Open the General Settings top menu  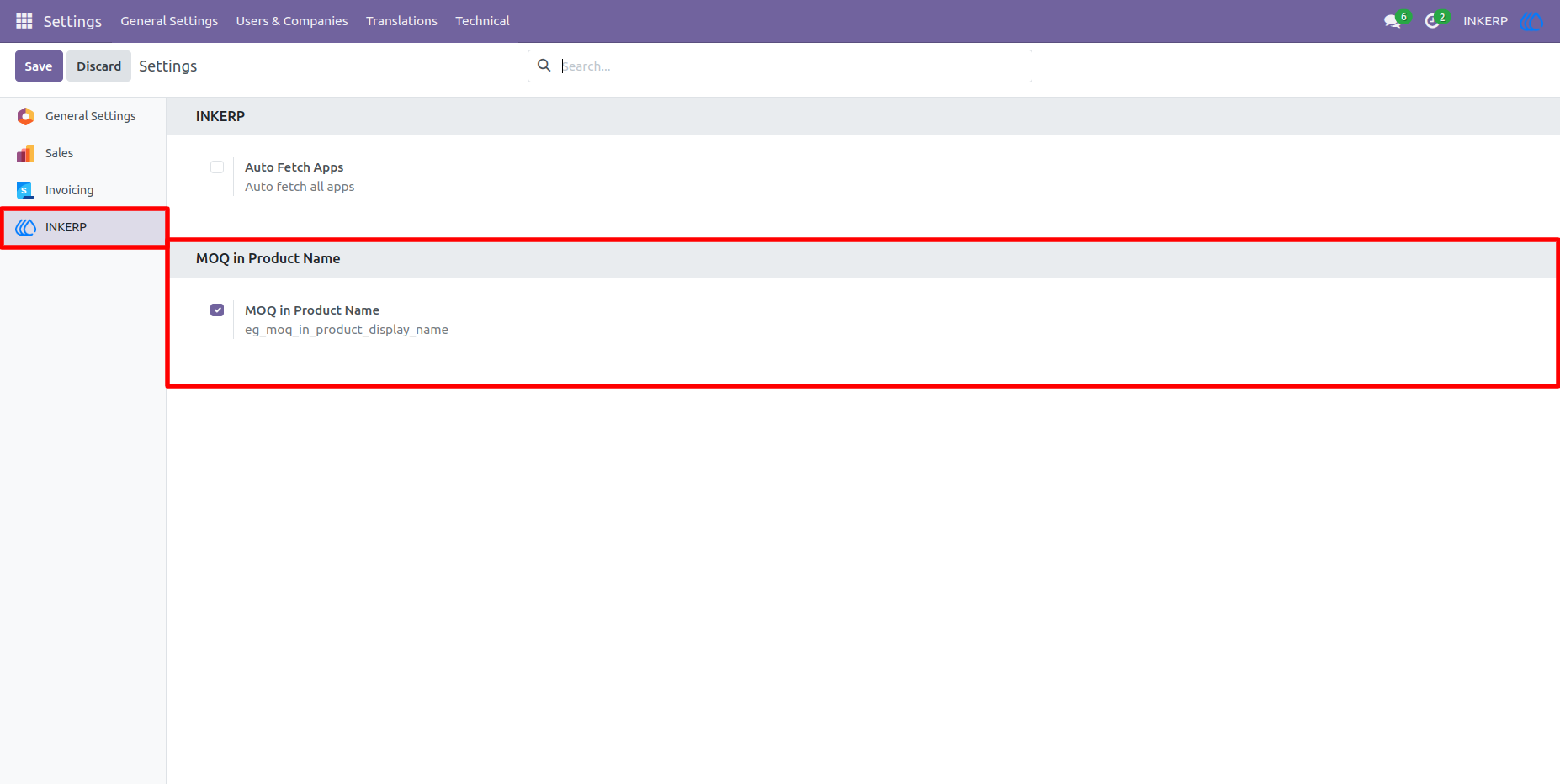tap(169, 21)
